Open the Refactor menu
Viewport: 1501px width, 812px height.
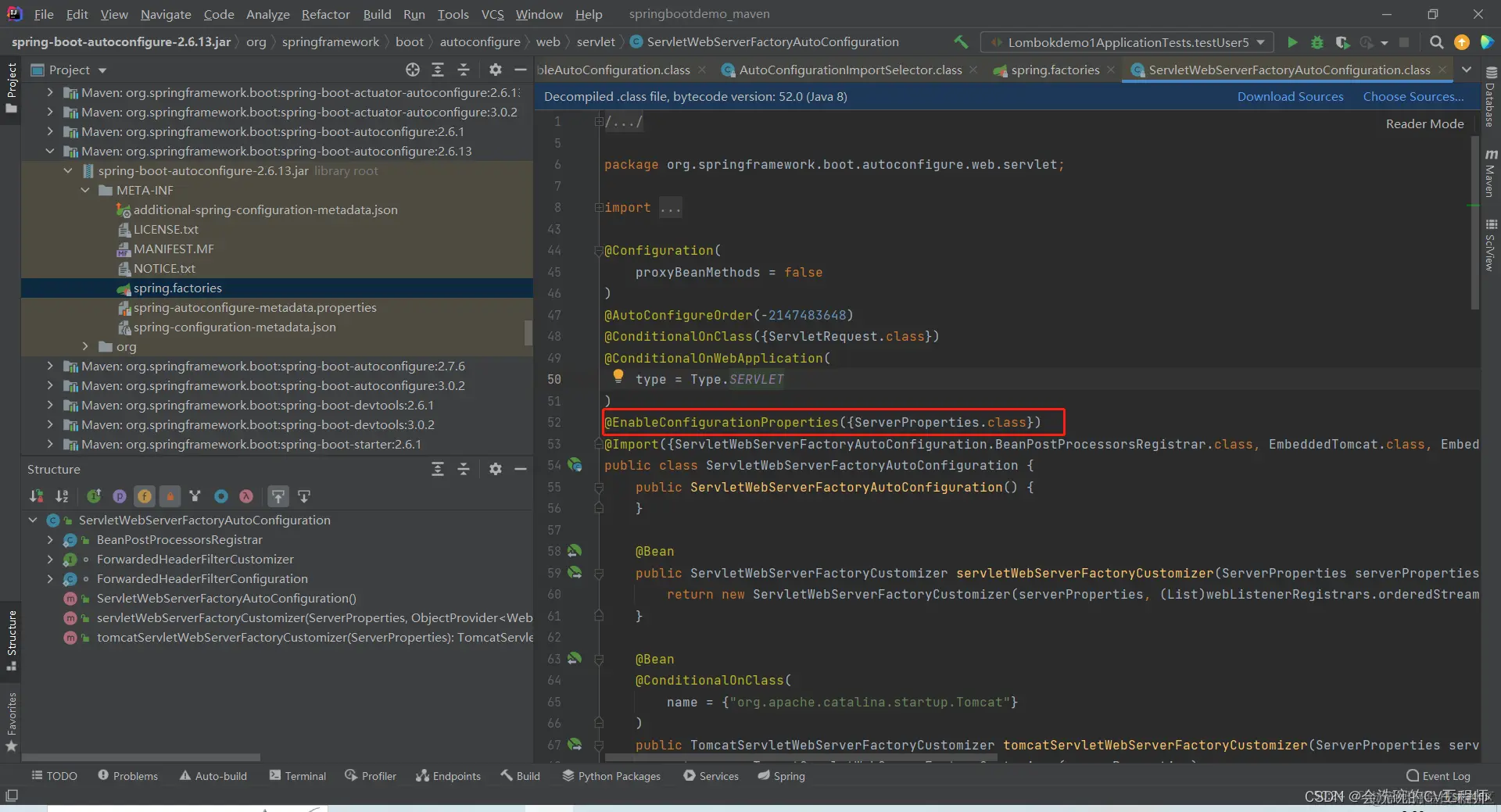pos(325,14)
